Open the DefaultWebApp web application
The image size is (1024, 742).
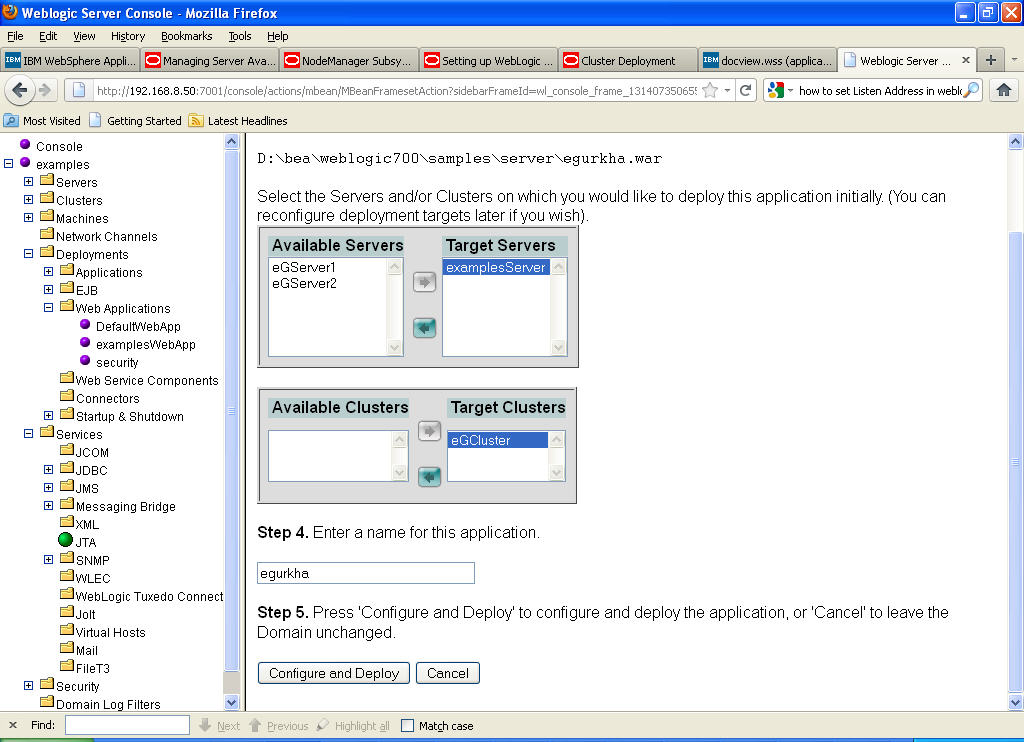(x=138, y=327)
